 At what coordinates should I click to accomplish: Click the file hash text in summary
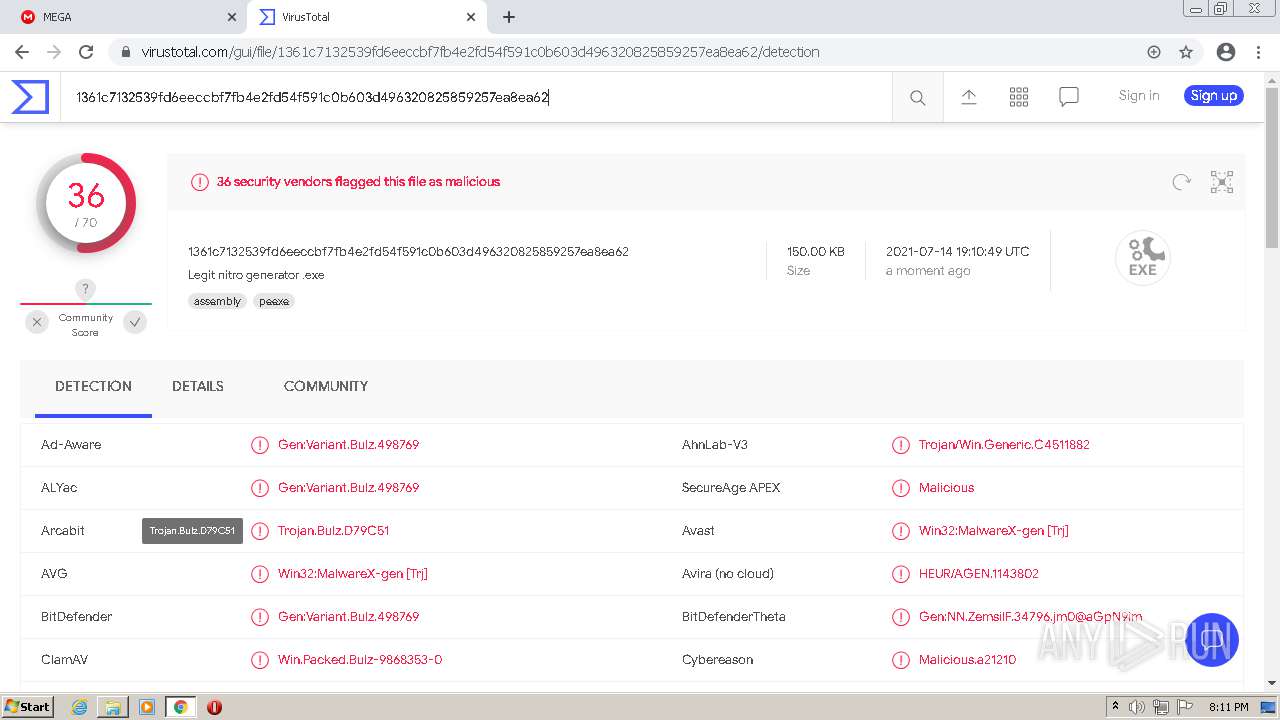tap(408, 252)
